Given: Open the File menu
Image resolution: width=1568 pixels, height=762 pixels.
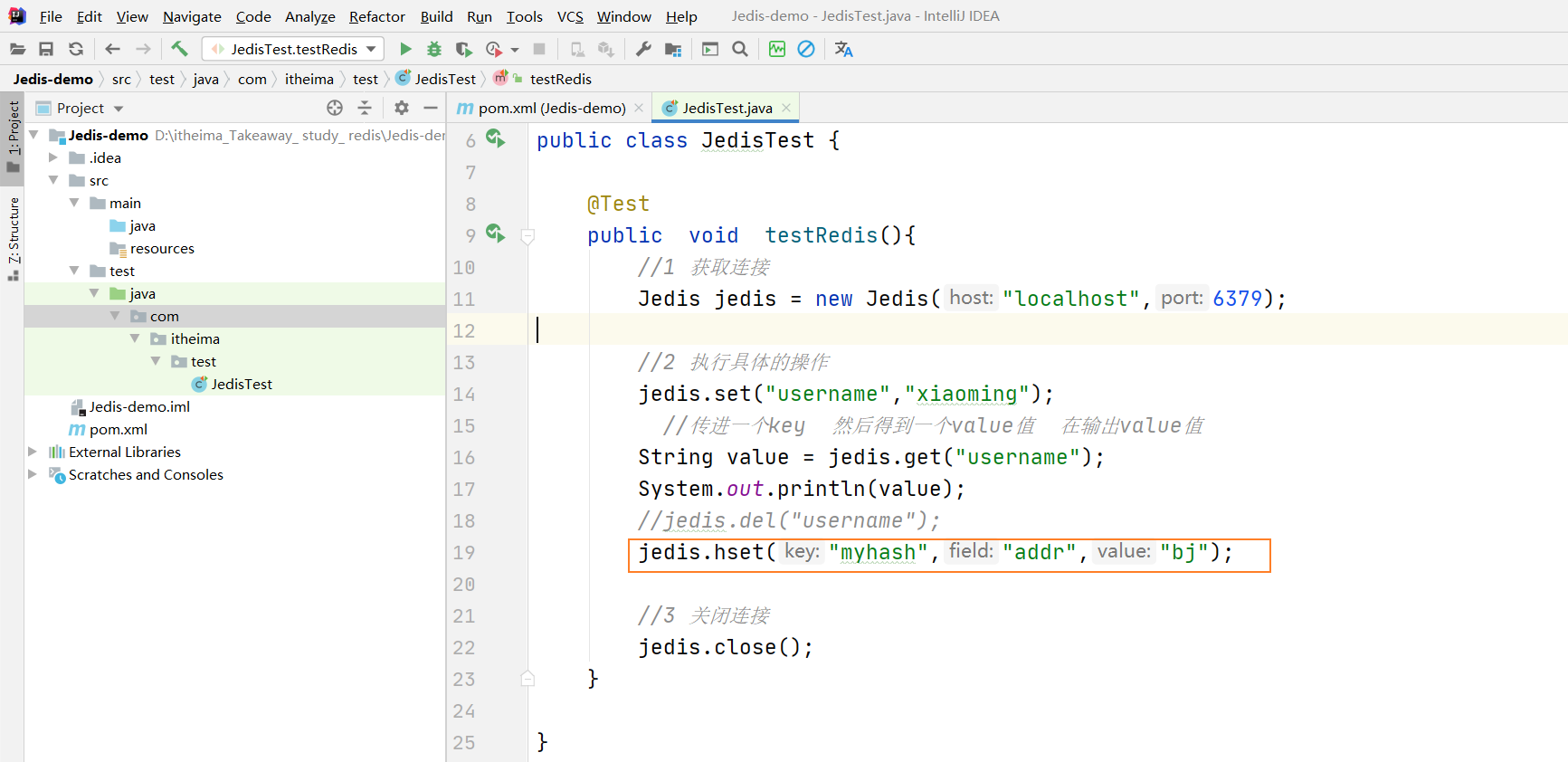Looking at the screenshot, I should (x=51, y=16).
